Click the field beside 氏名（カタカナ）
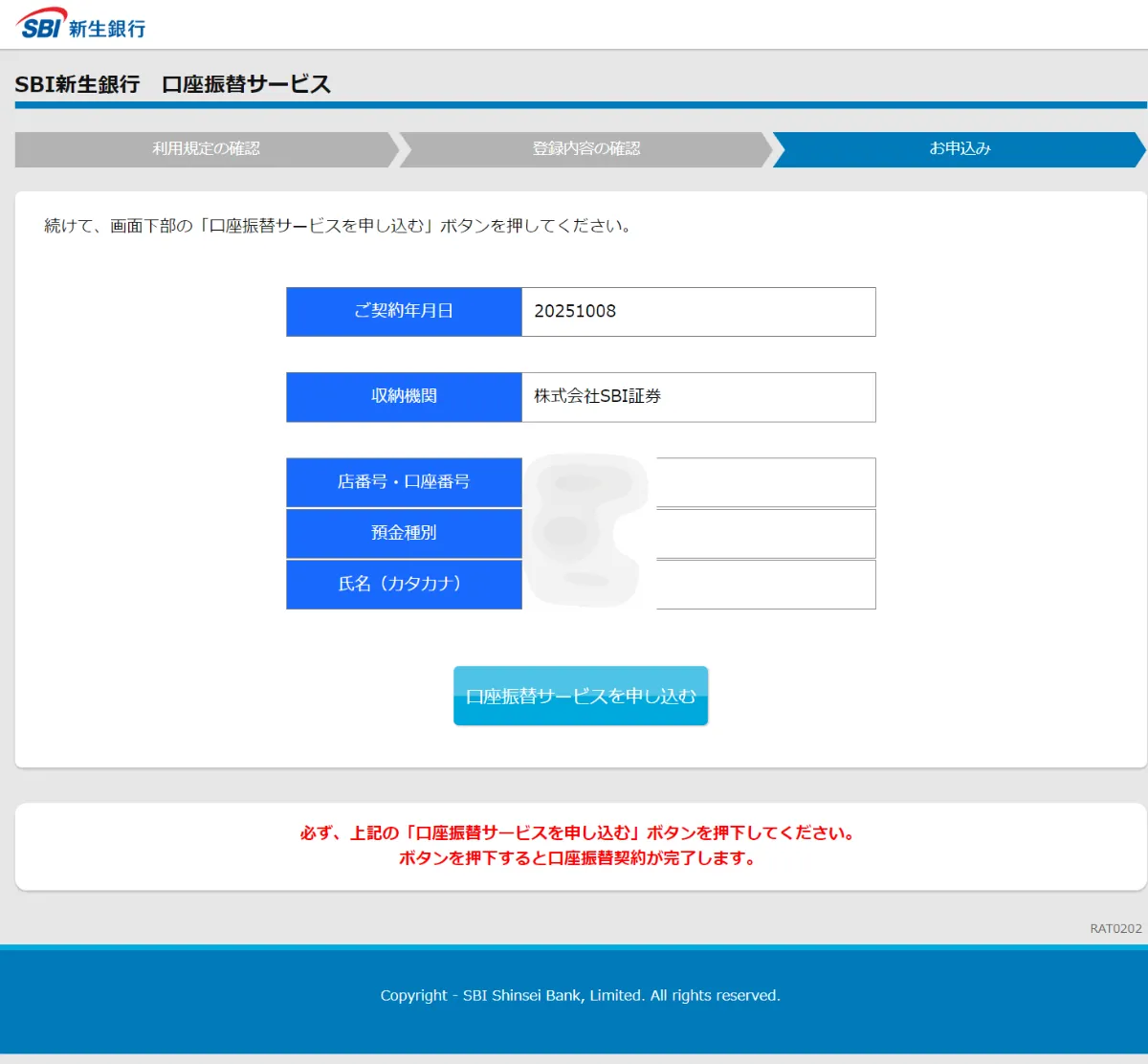The width and height of the screenshot is (1148, 1064). (x=764, y=585)
